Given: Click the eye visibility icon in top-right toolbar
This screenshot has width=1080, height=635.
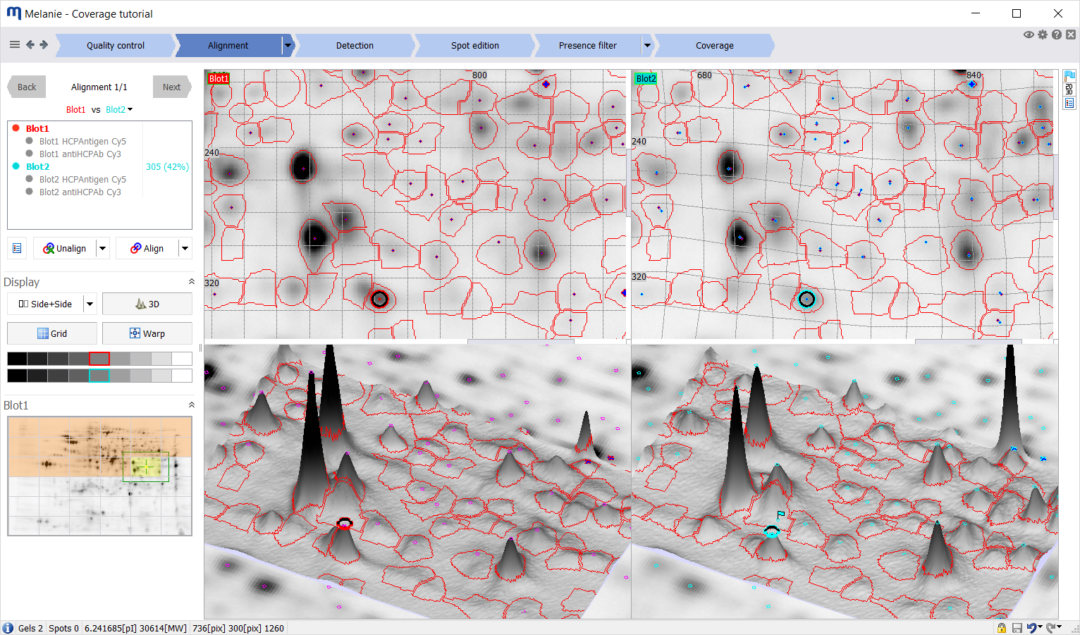Looking at the screenshot, I should pos(1029,34).
